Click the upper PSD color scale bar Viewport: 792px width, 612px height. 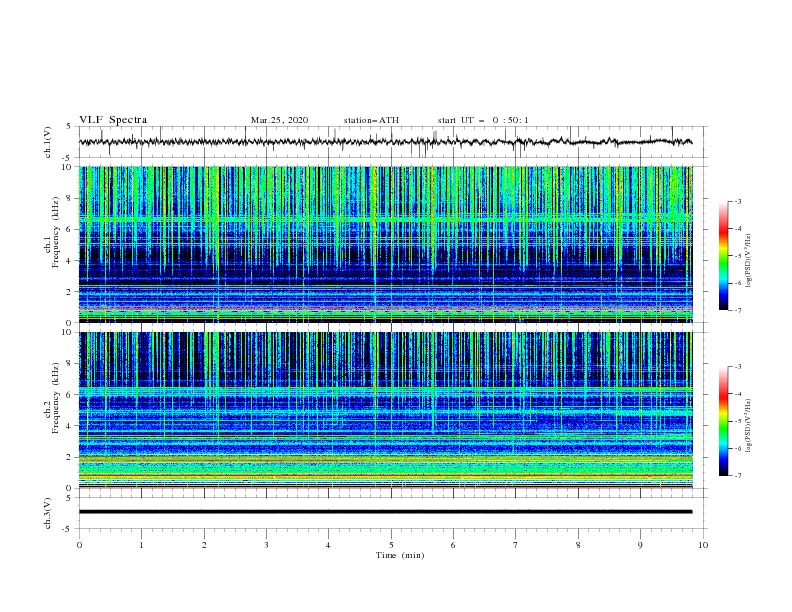(723, 256)
